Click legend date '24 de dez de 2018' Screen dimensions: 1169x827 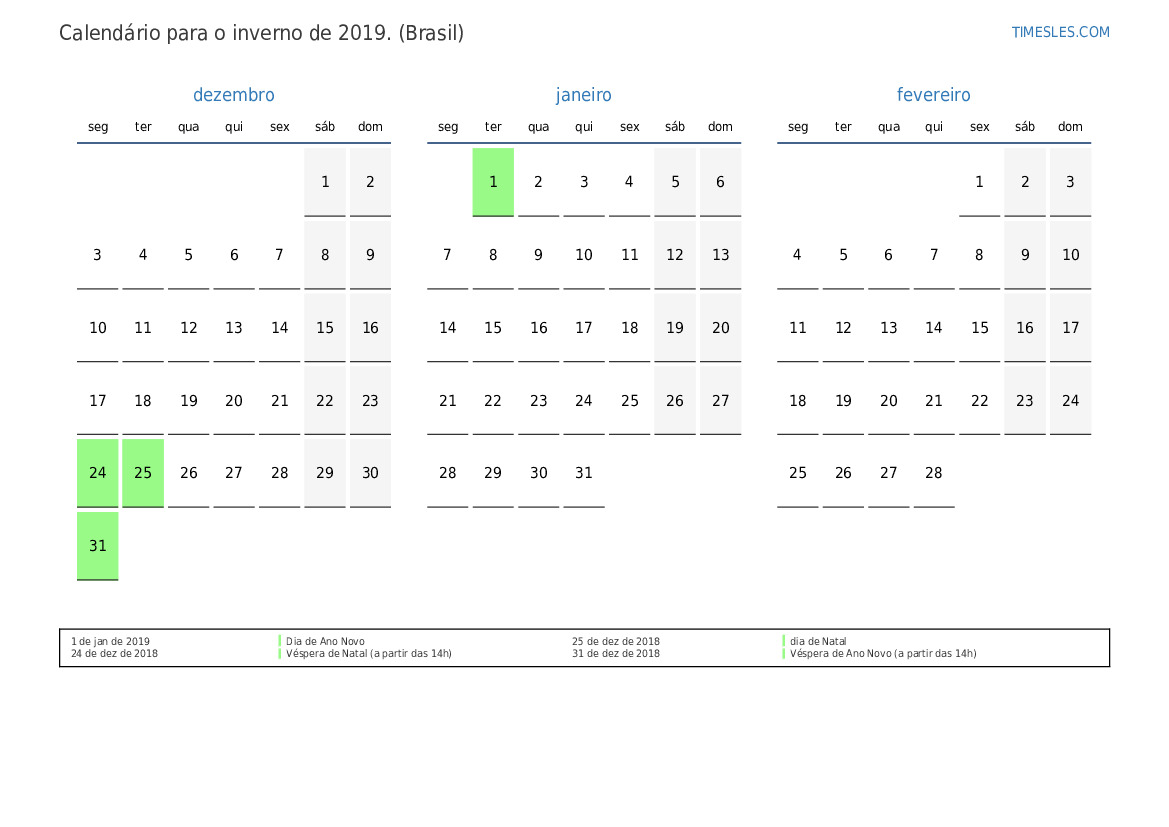point(114,653)
